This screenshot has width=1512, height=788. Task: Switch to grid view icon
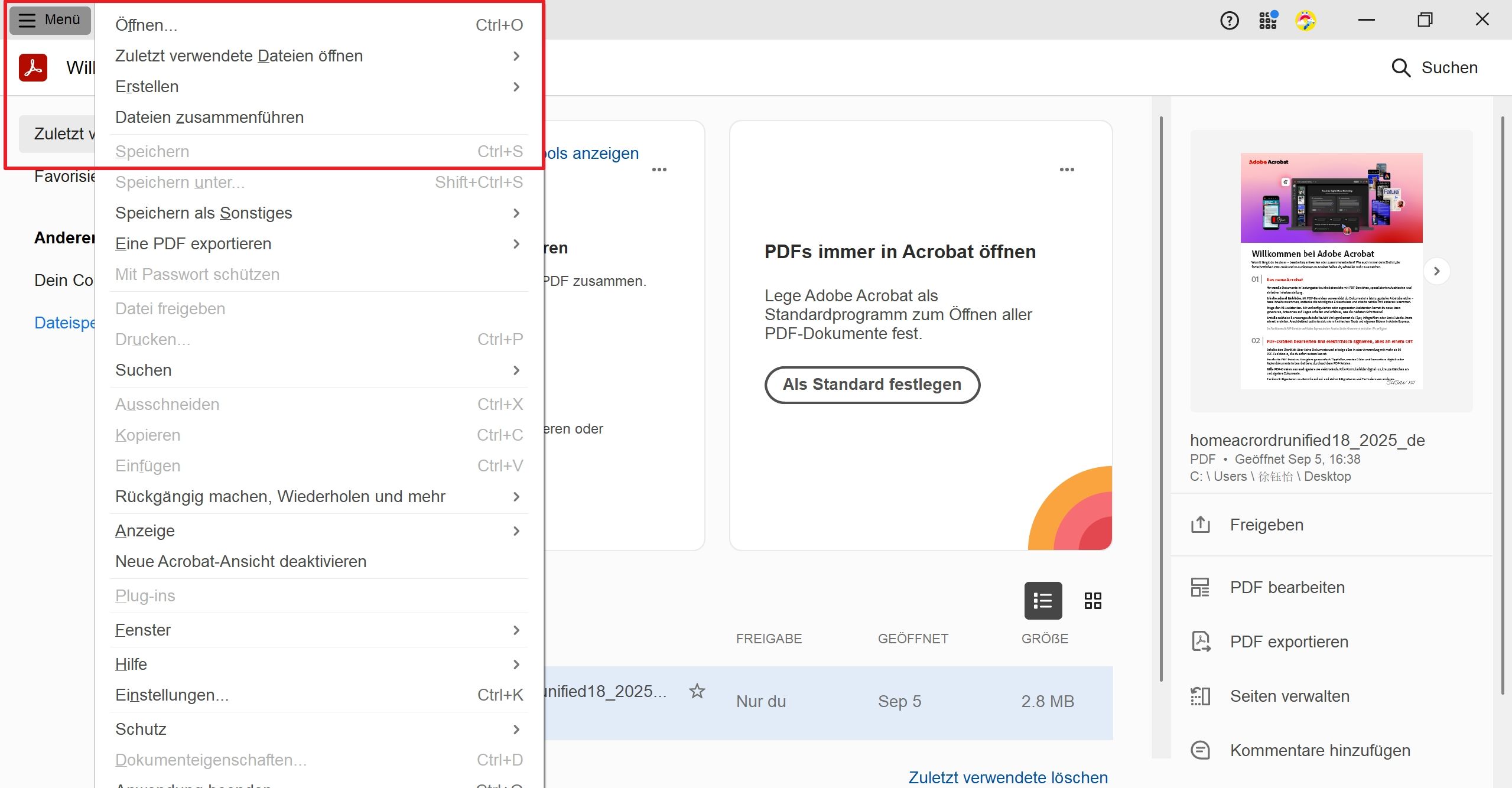click(x=1093, y=601)
